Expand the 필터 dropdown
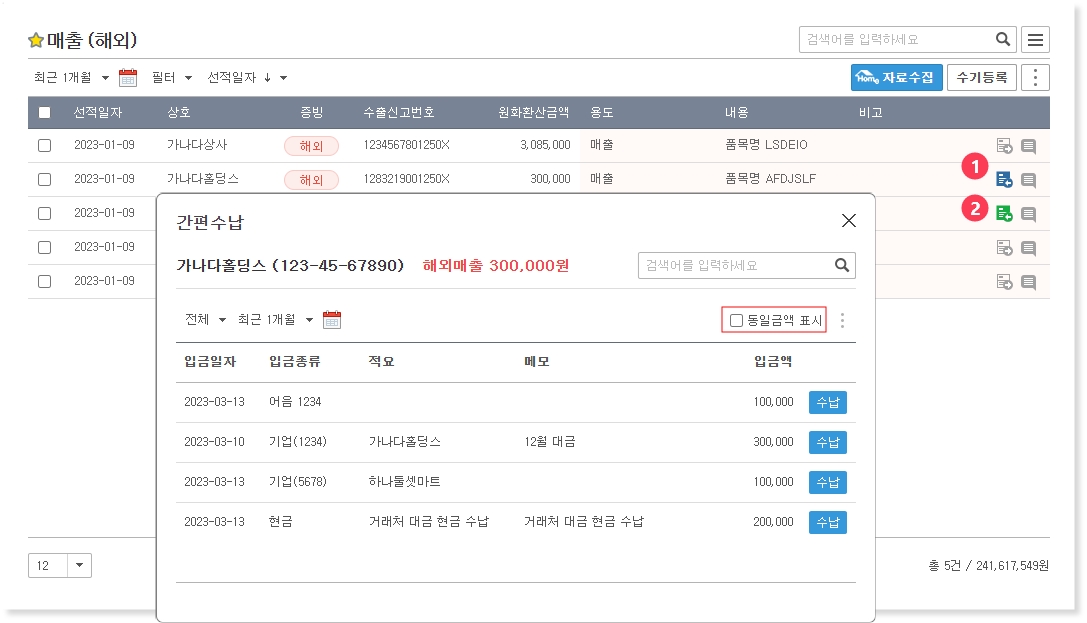The width and height of the screenshot is (1087, 623). (171, 78)
